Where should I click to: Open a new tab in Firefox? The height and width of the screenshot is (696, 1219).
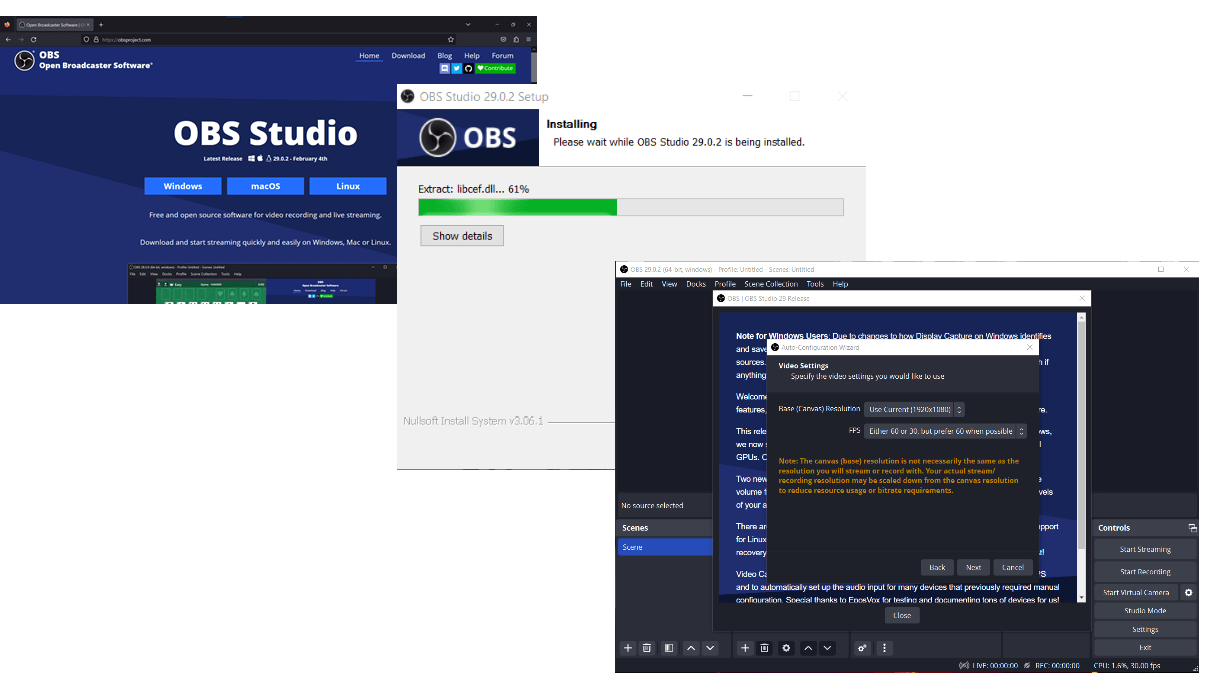click(x=101, y=24)
